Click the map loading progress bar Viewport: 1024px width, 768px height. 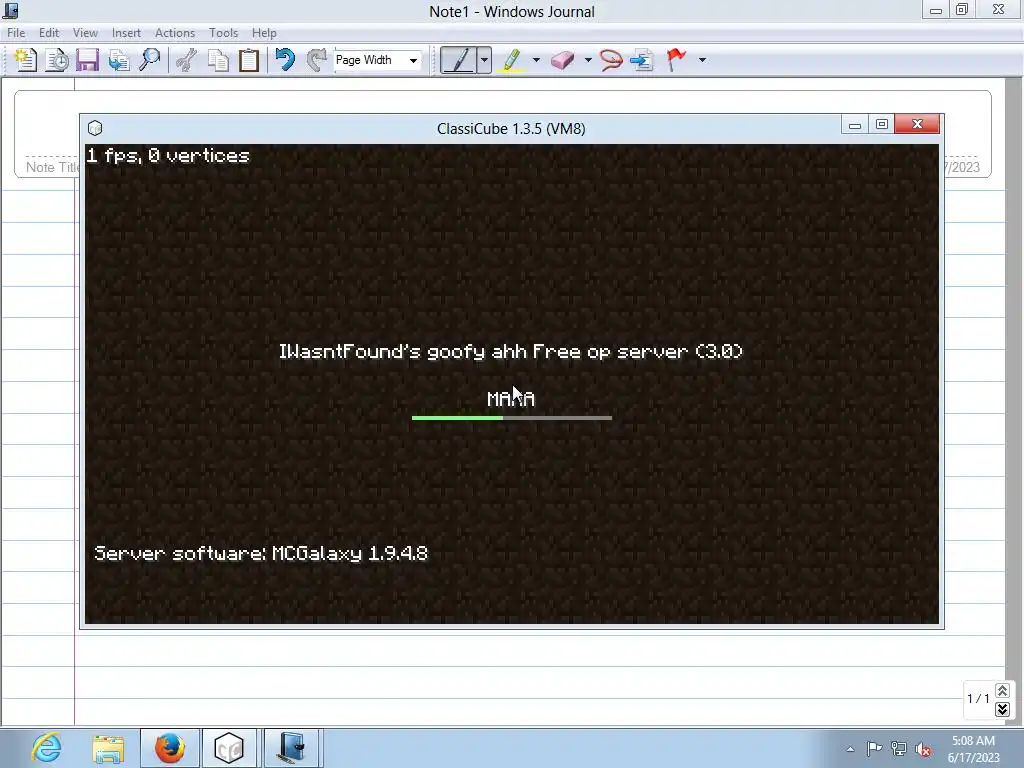512,418
